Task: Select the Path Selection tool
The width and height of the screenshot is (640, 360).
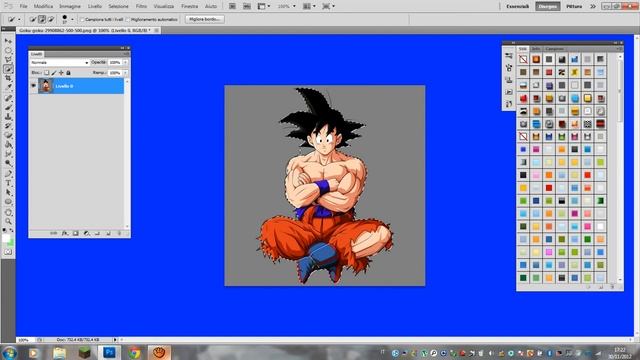Action: point(8,193)
